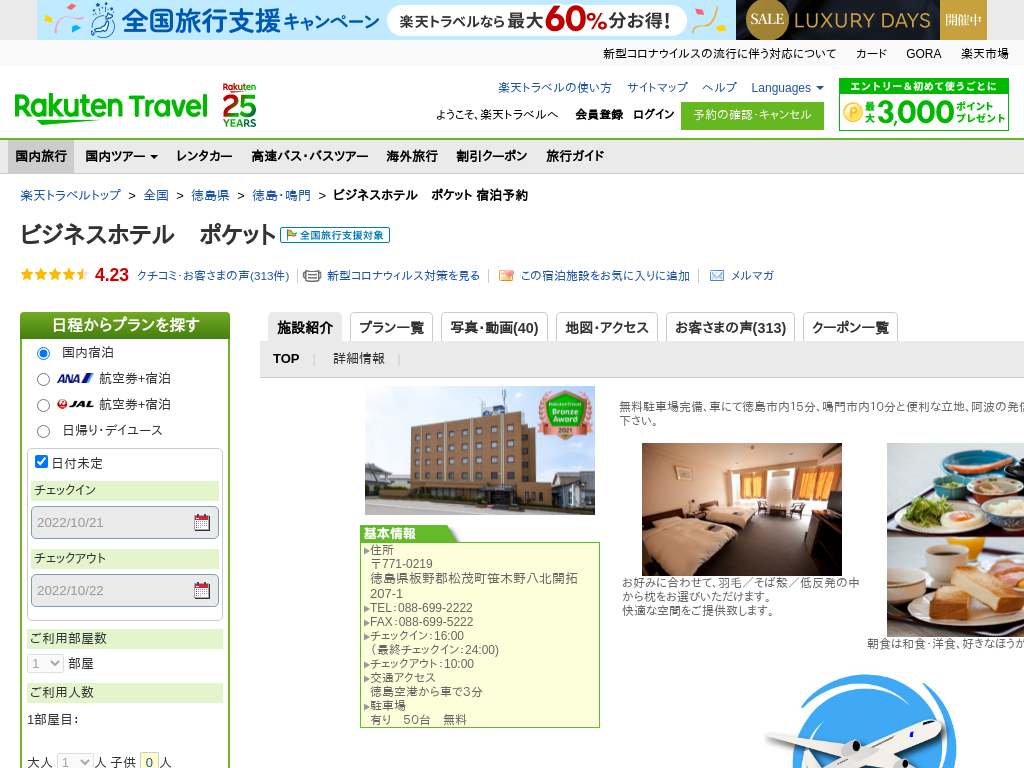The width and height of the screenshot is (1024, 768).
Task: Open the カード link in top bar
Action: (871, 54)
